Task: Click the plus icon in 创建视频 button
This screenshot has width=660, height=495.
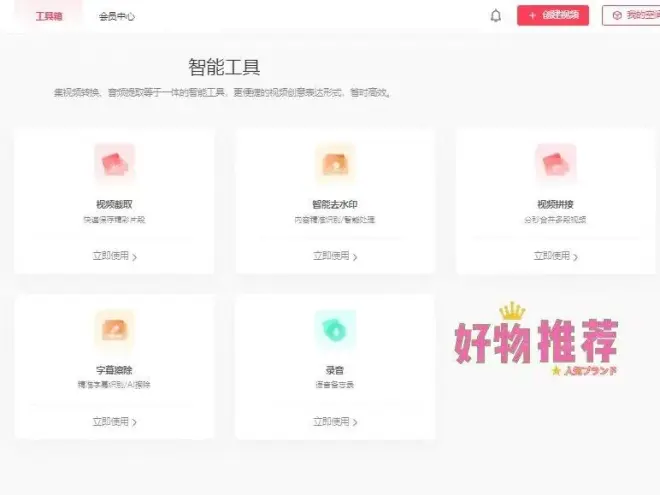Action: tap(532, 16)
